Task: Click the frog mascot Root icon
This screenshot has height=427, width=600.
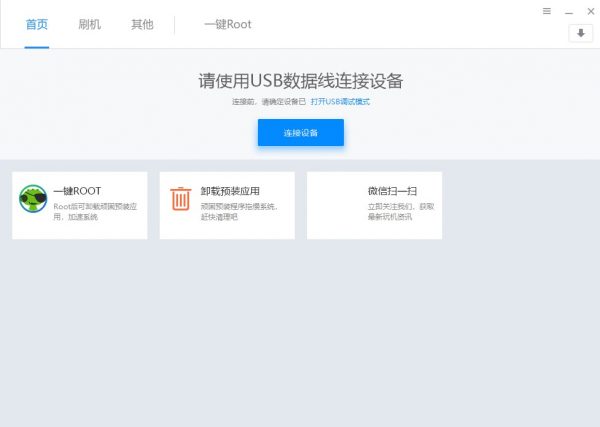Action: (x=33, y=199)
